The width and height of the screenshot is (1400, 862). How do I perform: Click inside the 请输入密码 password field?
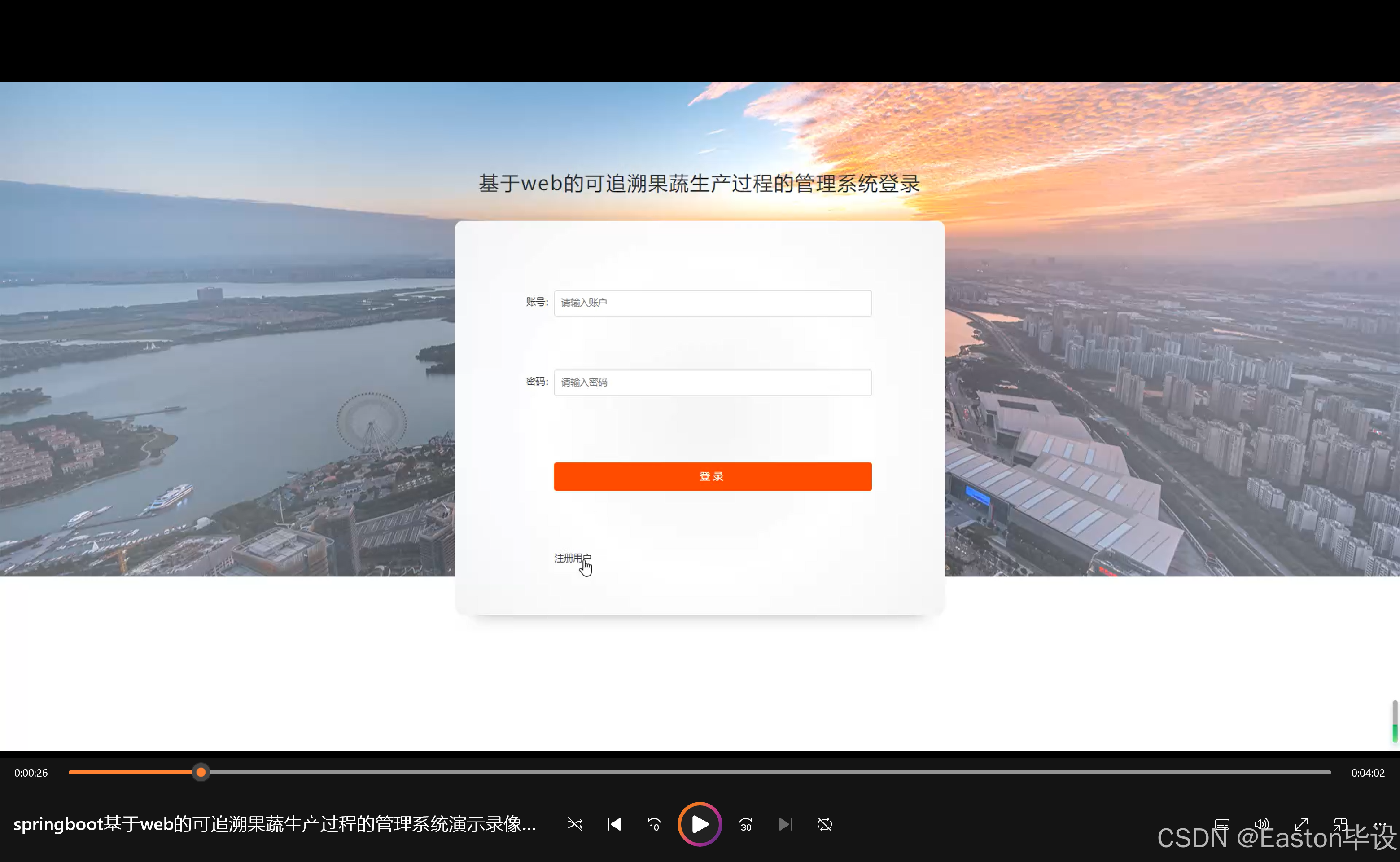click(712, 382)
